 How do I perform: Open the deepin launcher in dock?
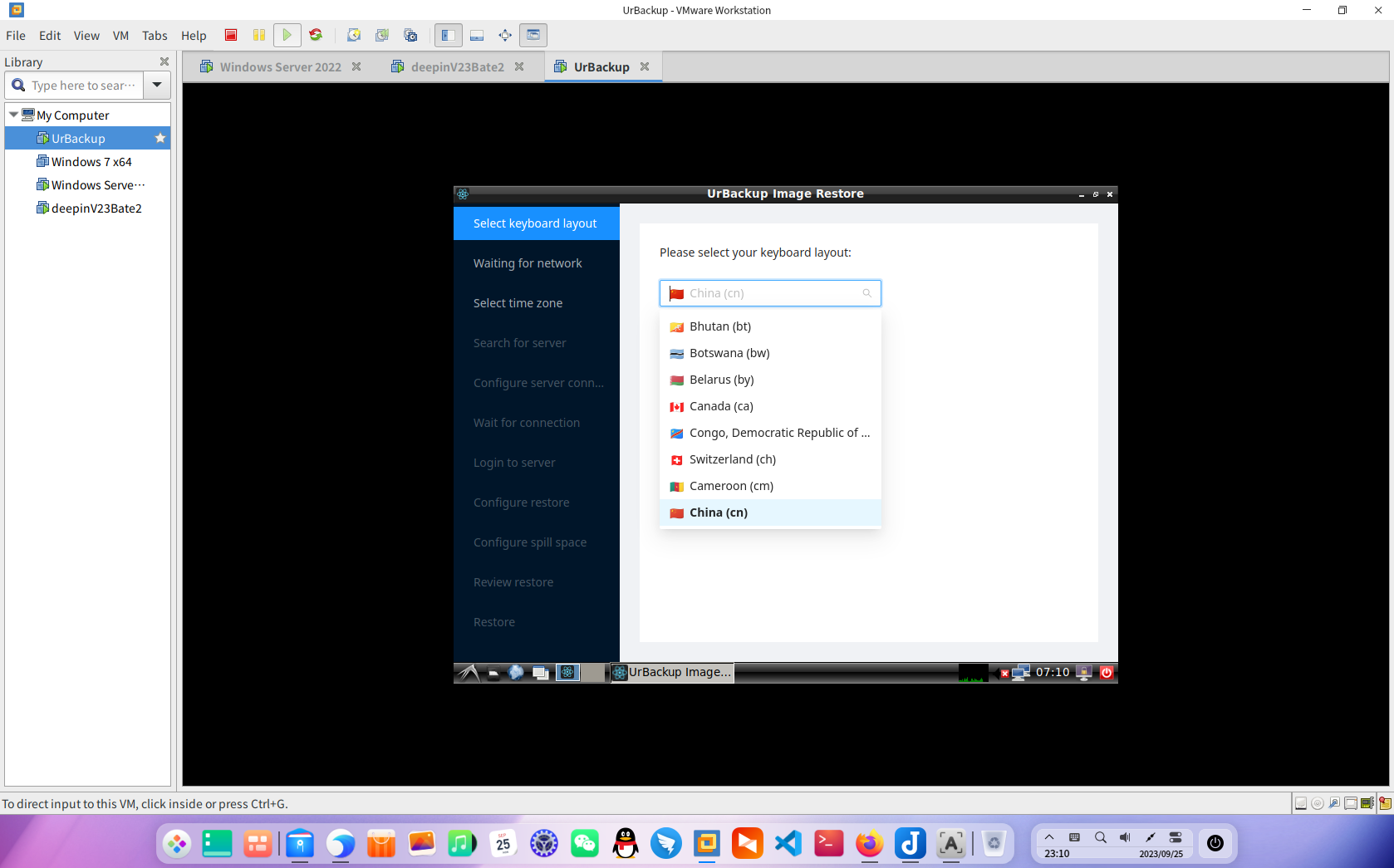click(176, 844)
